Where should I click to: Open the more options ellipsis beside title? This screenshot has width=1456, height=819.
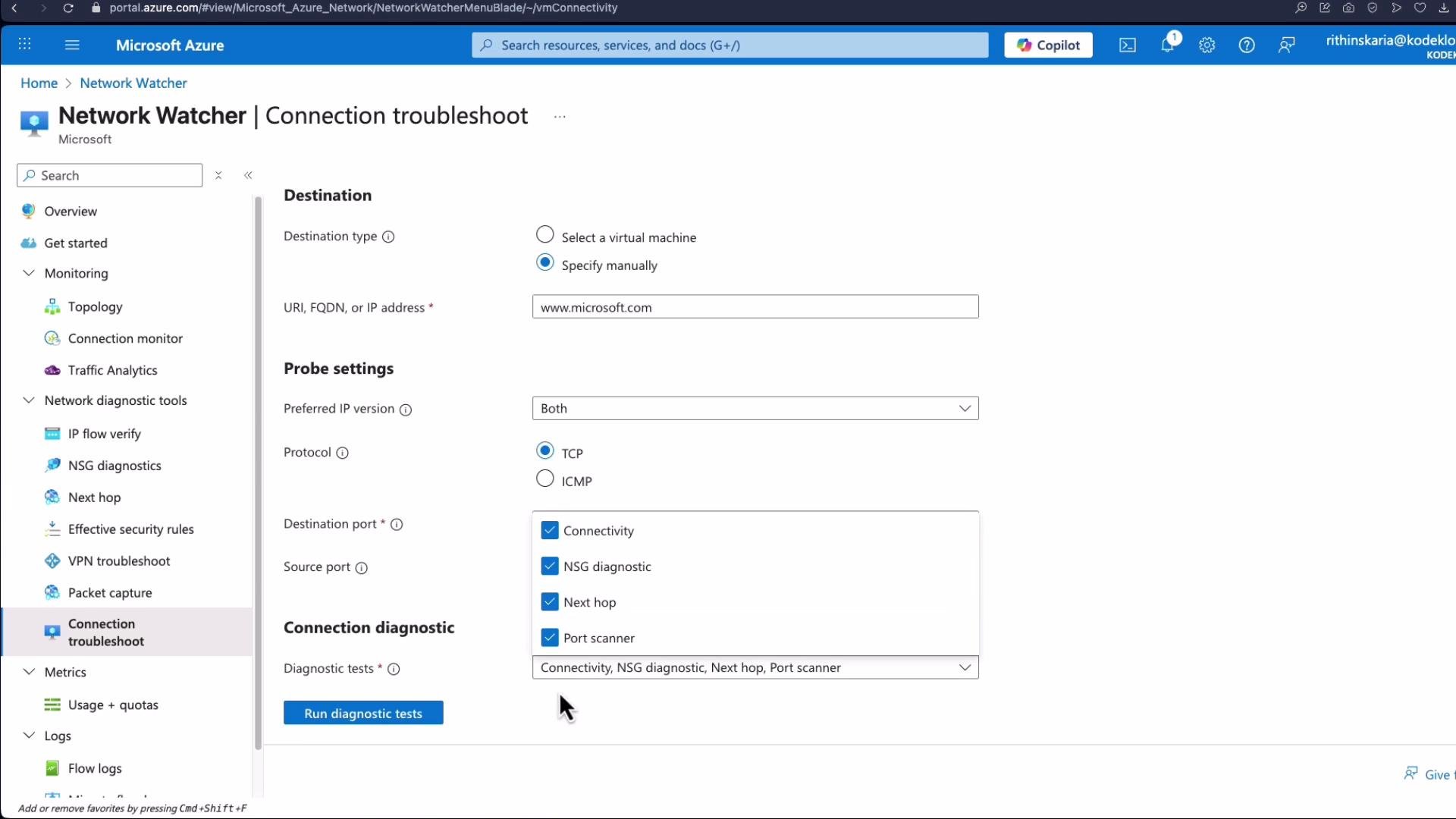(x=560, y=117)
